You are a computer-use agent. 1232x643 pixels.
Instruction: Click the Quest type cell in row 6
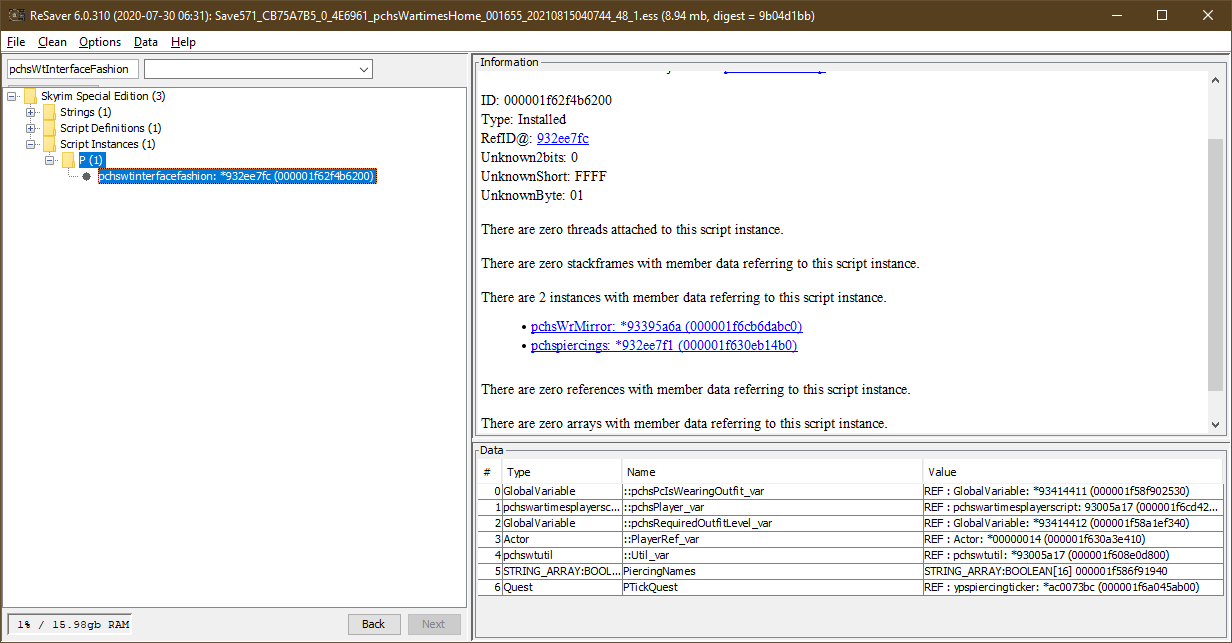tap(561, 587)
